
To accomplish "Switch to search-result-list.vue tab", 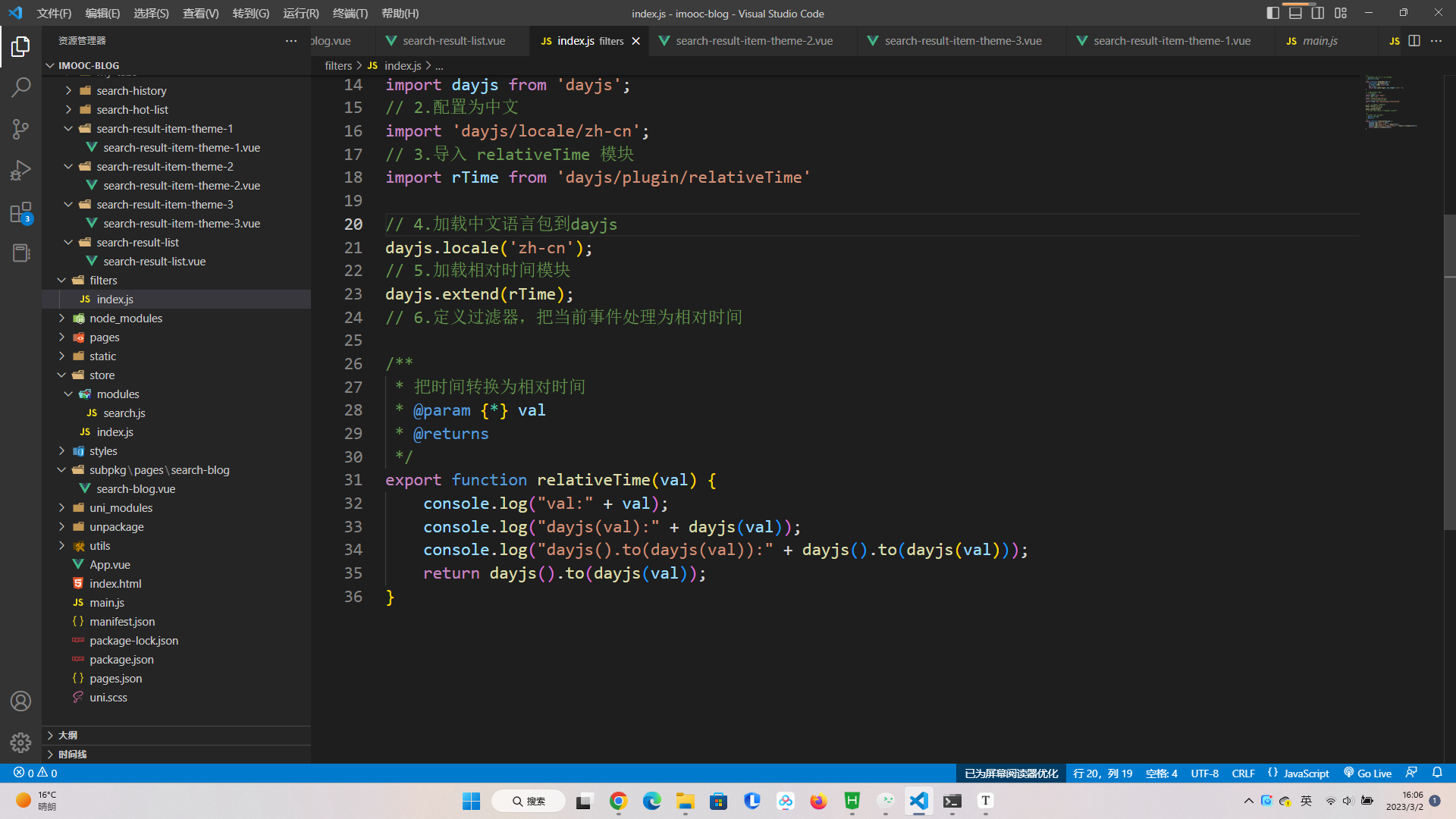I will (453, 41).
